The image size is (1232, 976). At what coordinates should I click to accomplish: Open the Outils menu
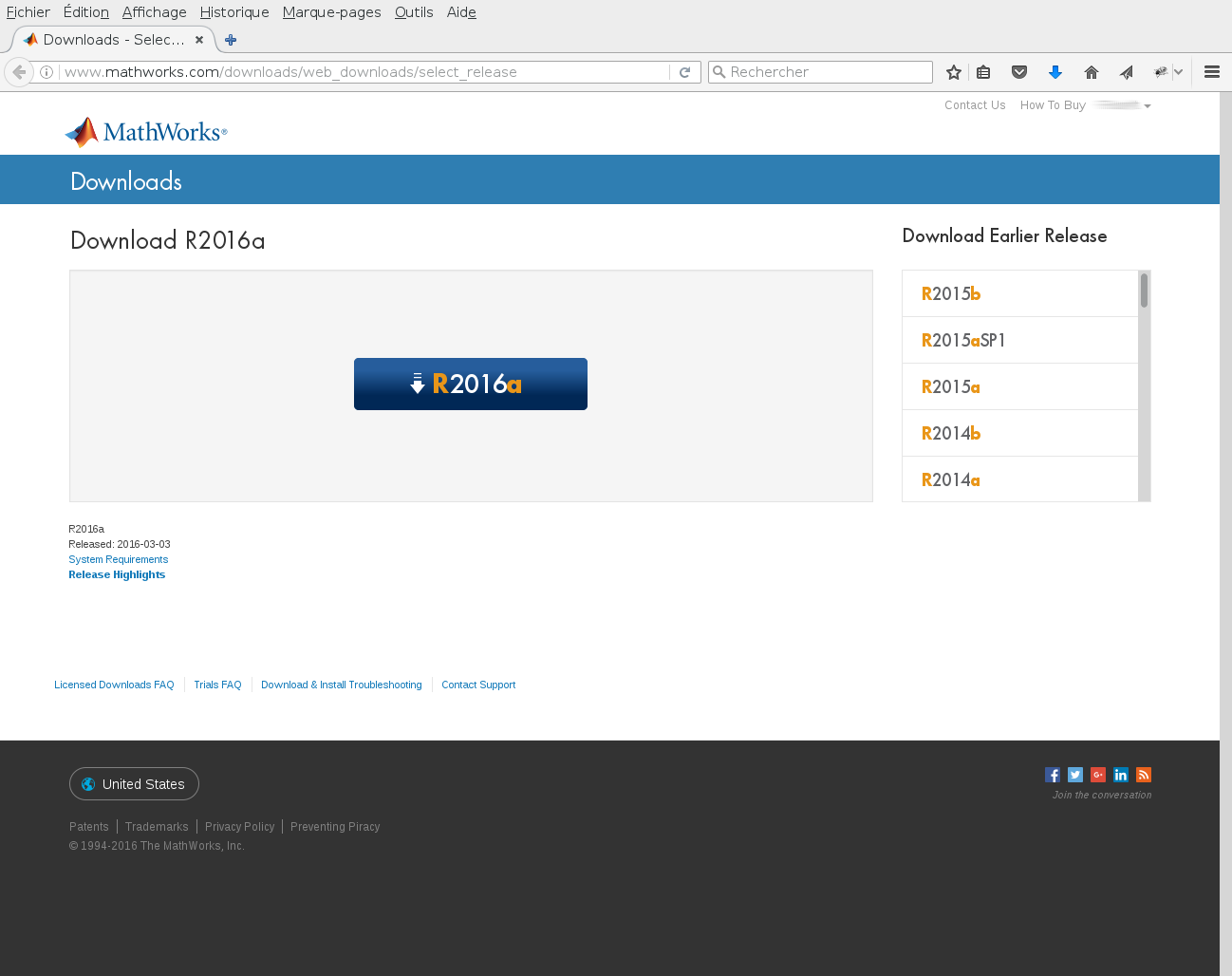click(x=414, y=12)
